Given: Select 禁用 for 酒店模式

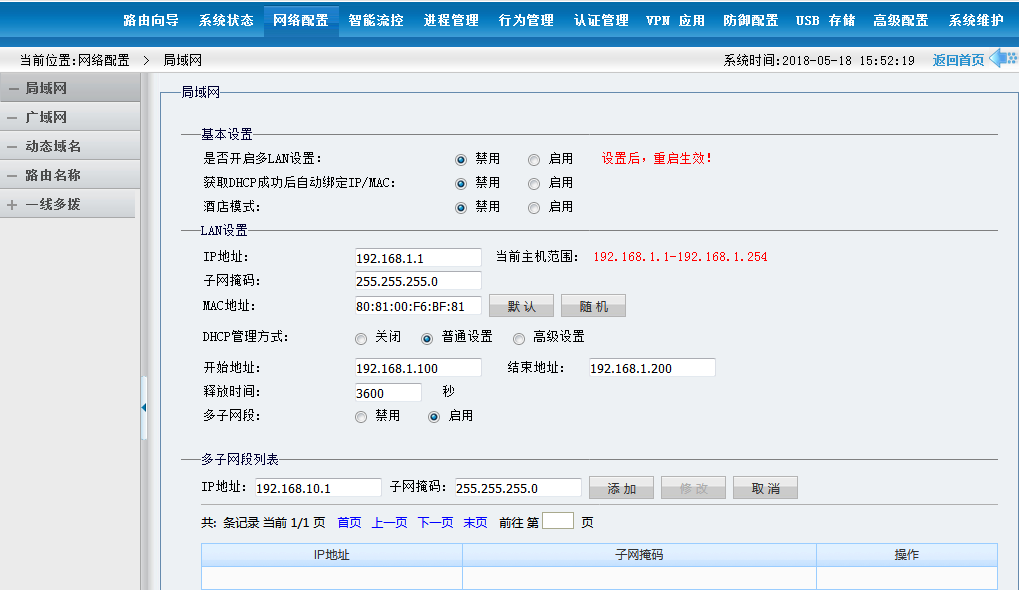Looking at the screenshot, I should tap(461, 208).
